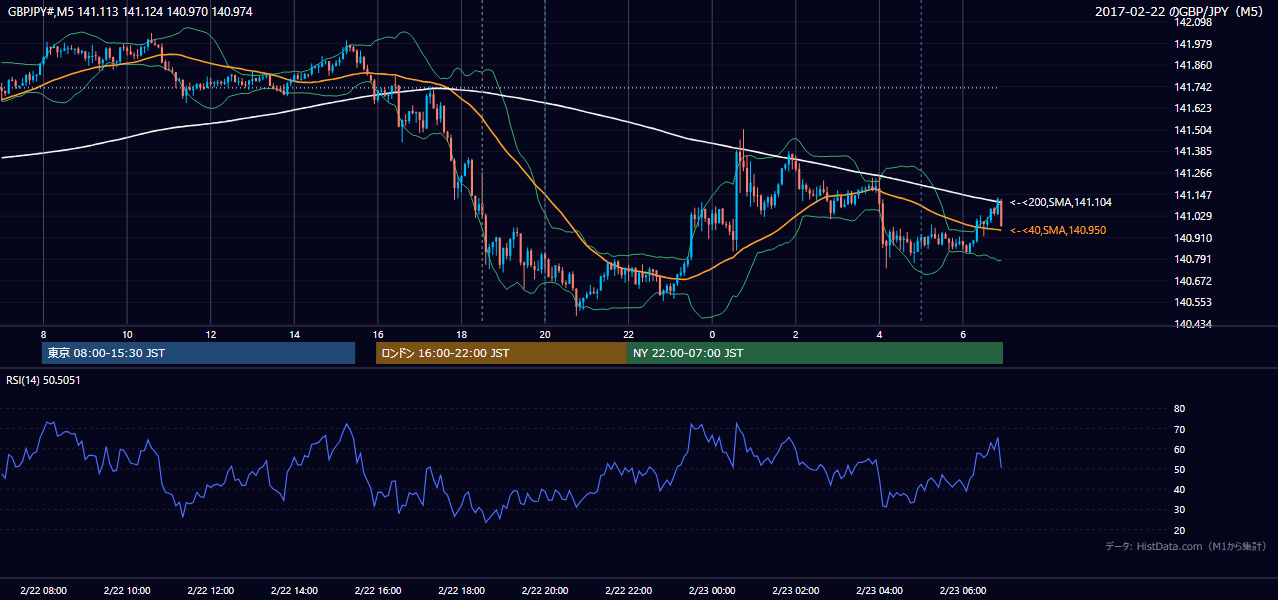
Task: Click price axis label 140.672
Action: (x=1194, y=281)
